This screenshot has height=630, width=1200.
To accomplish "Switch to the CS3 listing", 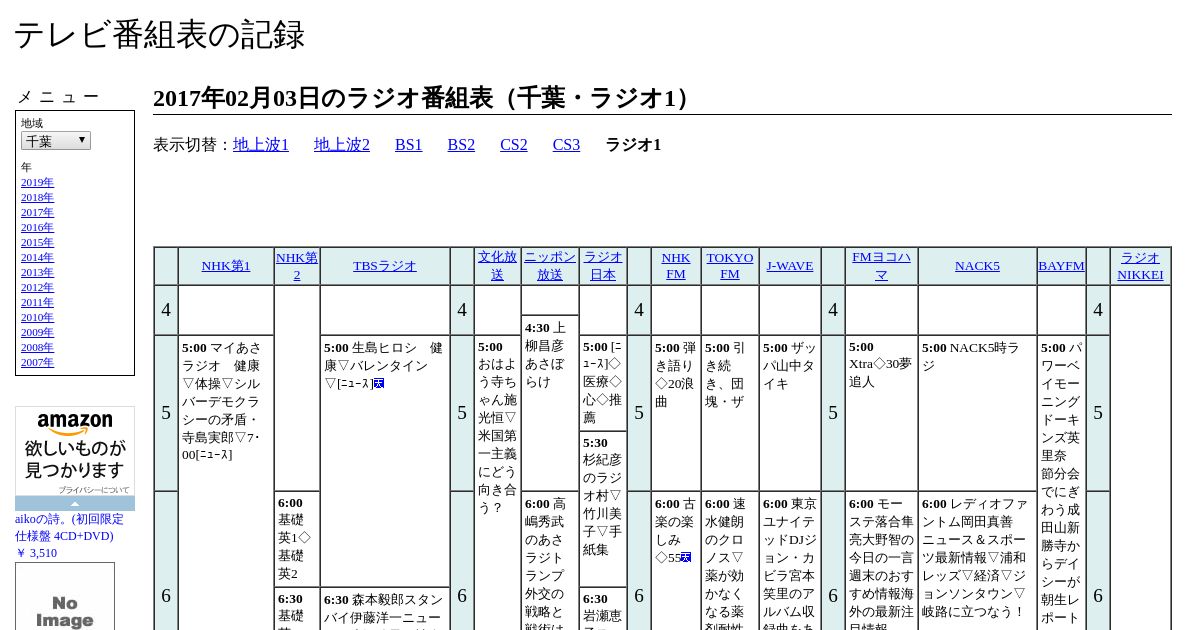I will (566, 145).
